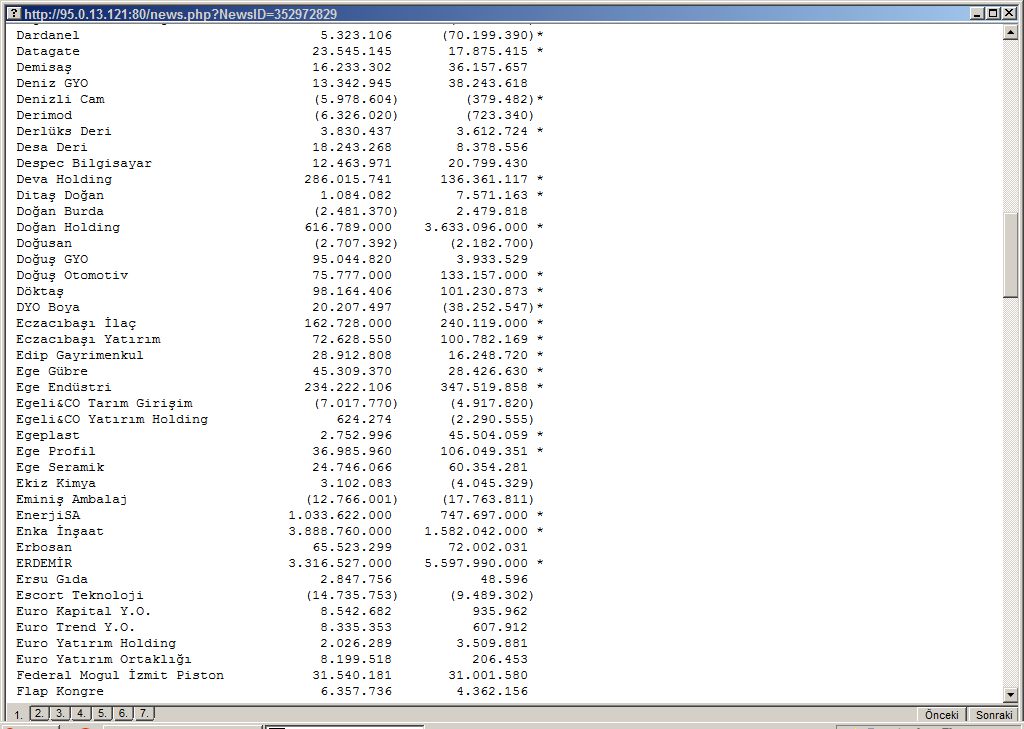Select the Ekiz Kimya name
This screenshot has height=729, width=1024.
click(x=56, y=483)
